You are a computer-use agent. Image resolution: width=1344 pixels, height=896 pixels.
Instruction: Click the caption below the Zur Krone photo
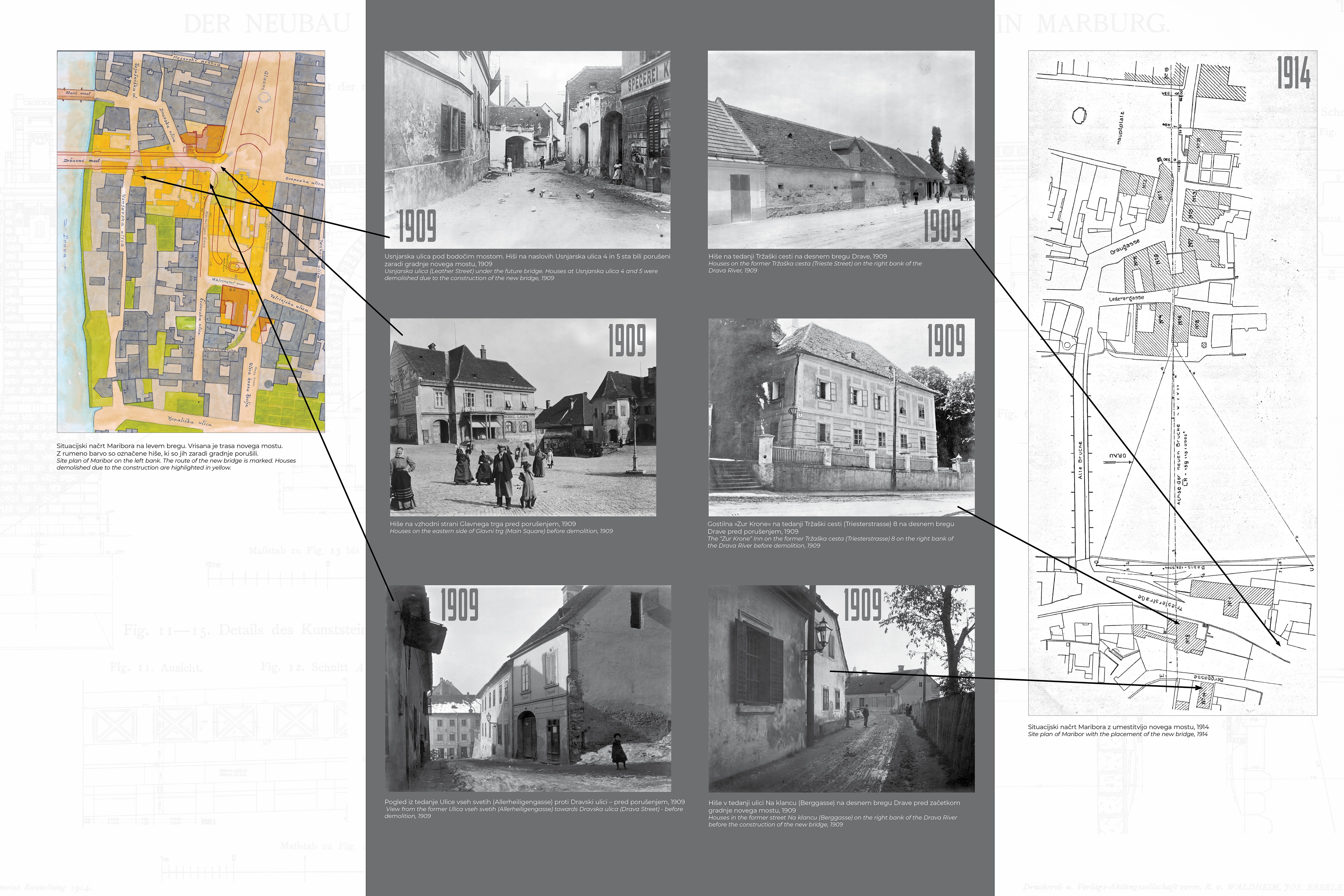click(x=830, y=534)
